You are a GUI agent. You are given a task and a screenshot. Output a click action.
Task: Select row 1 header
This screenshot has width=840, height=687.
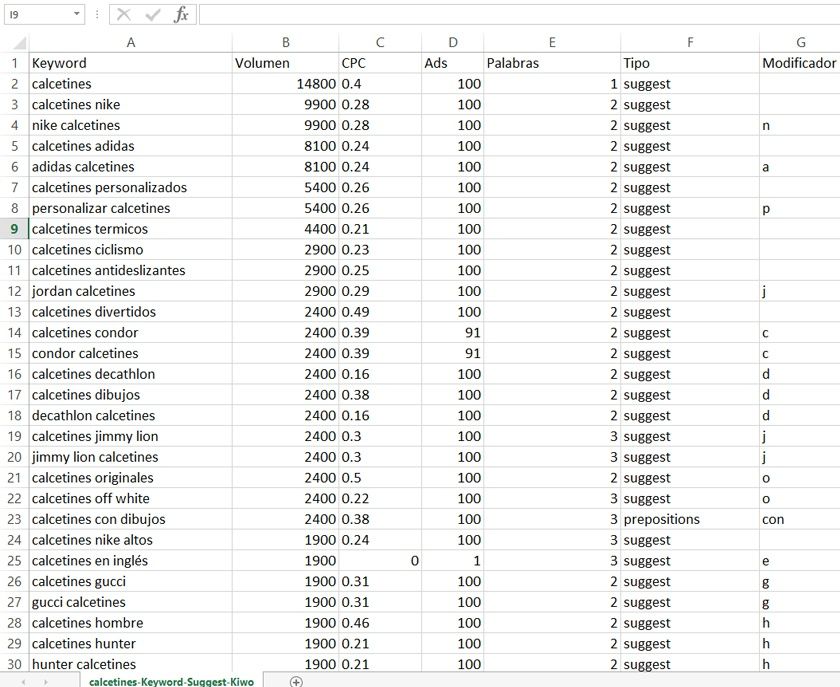click(x=14, y=63)
